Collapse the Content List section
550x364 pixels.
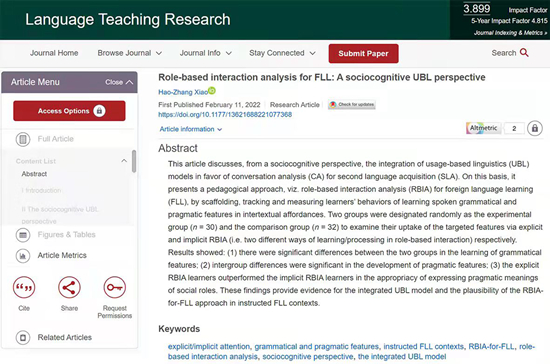pos(124,161)
